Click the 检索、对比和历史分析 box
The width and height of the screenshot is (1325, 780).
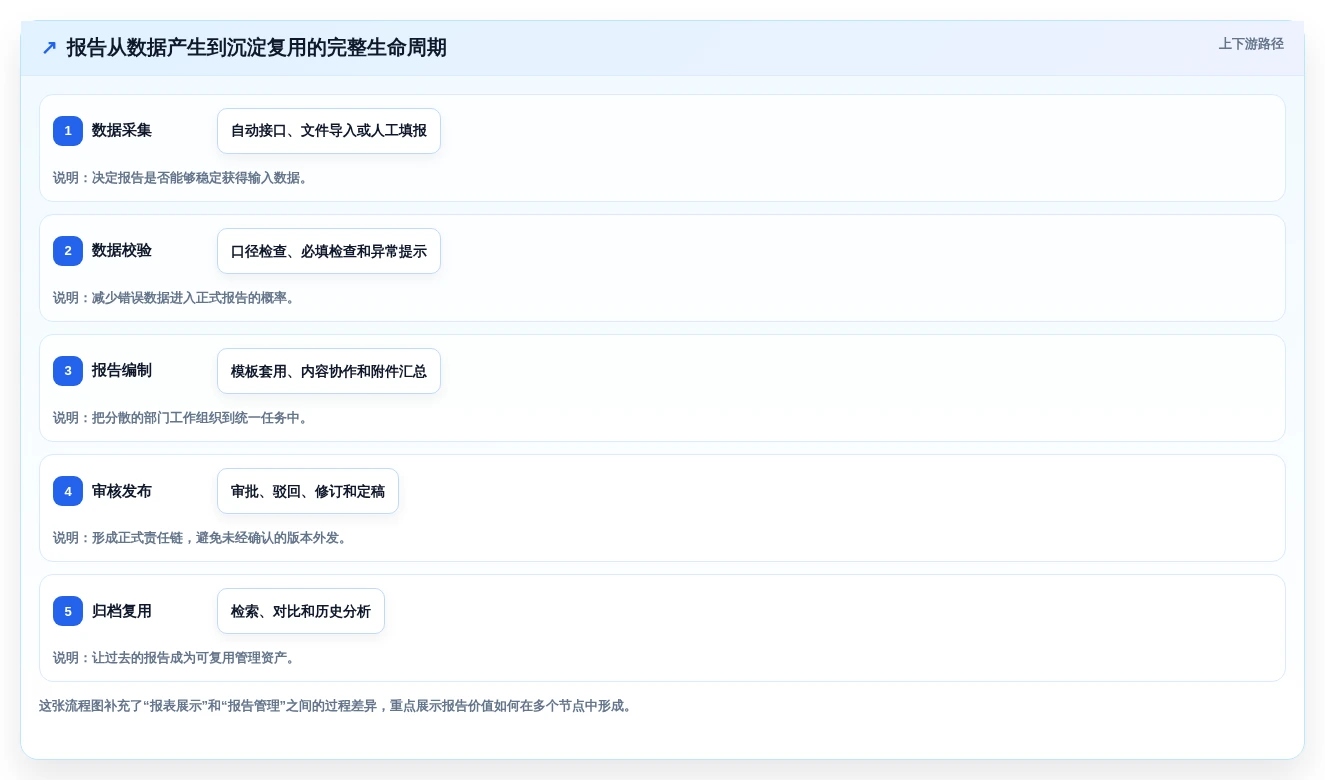(x=301, y=611)
